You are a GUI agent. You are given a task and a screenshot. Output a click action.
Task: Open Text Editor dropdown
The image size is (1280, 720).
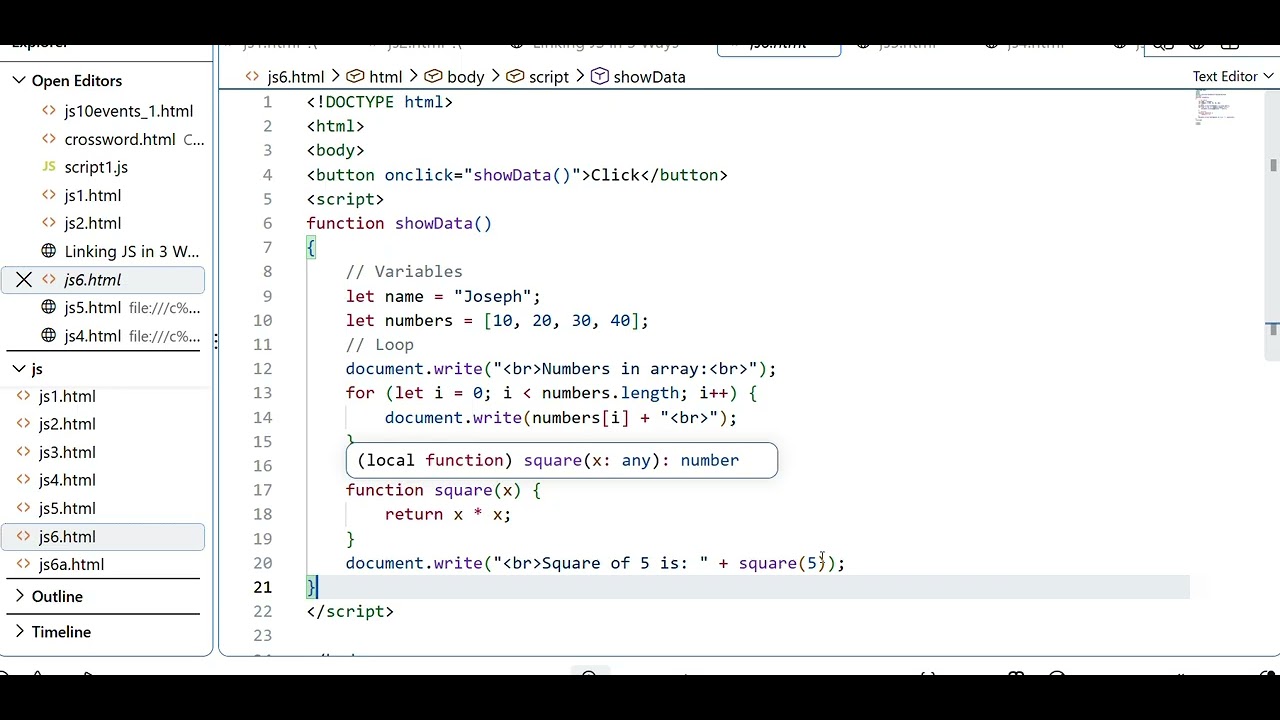tap(1233, 76)
